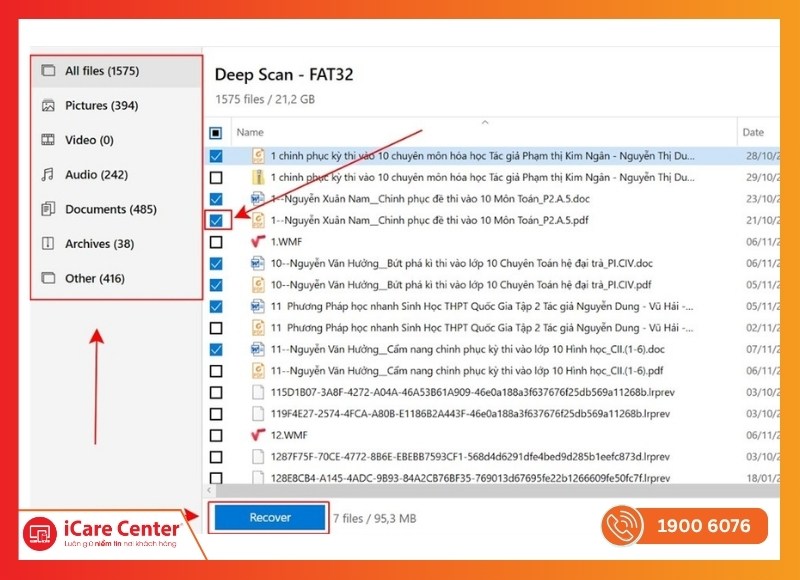Sort files by Date column header

point(753,132)
